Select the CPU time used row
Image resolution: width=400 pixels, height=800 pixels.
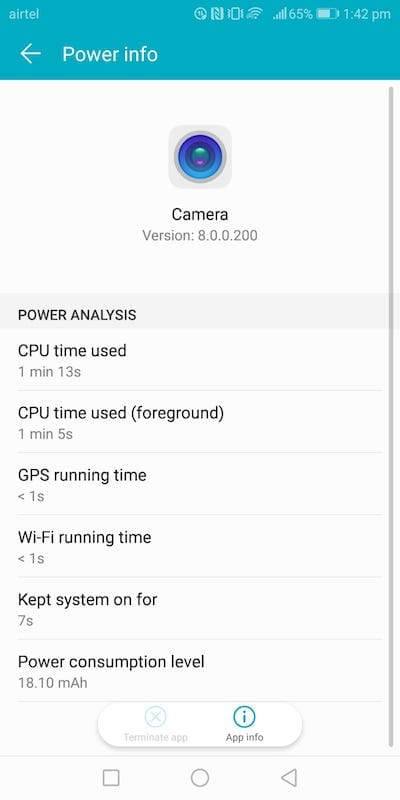pos(200,360)
